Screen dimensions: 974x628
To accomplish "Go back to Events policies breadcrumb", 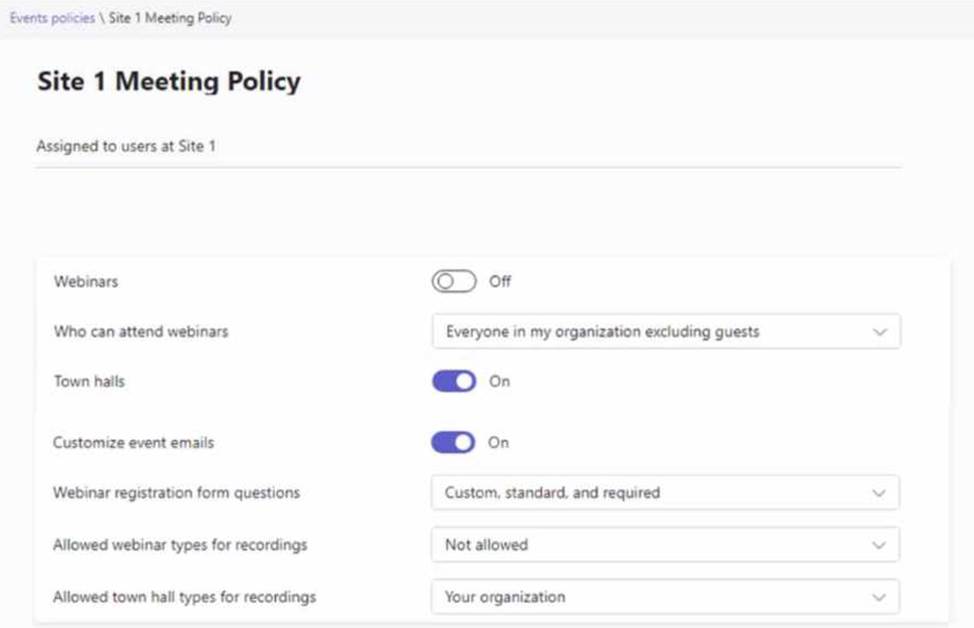I will click(52, 18).
